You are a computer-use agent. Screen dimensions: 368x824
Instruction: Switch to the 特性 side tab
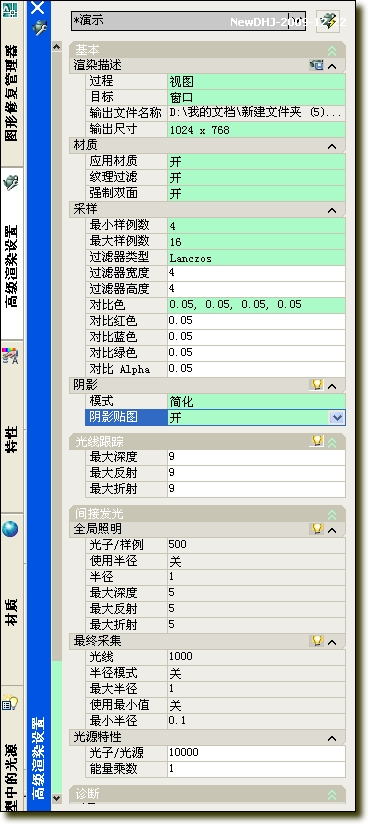(x=12, y=439)
